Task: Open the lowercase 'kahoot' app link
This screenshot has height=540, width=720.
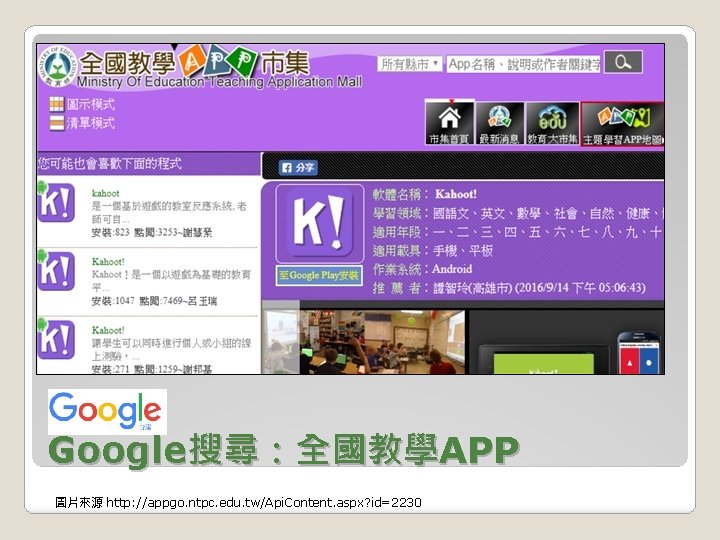Action: (x=105, y=193)
